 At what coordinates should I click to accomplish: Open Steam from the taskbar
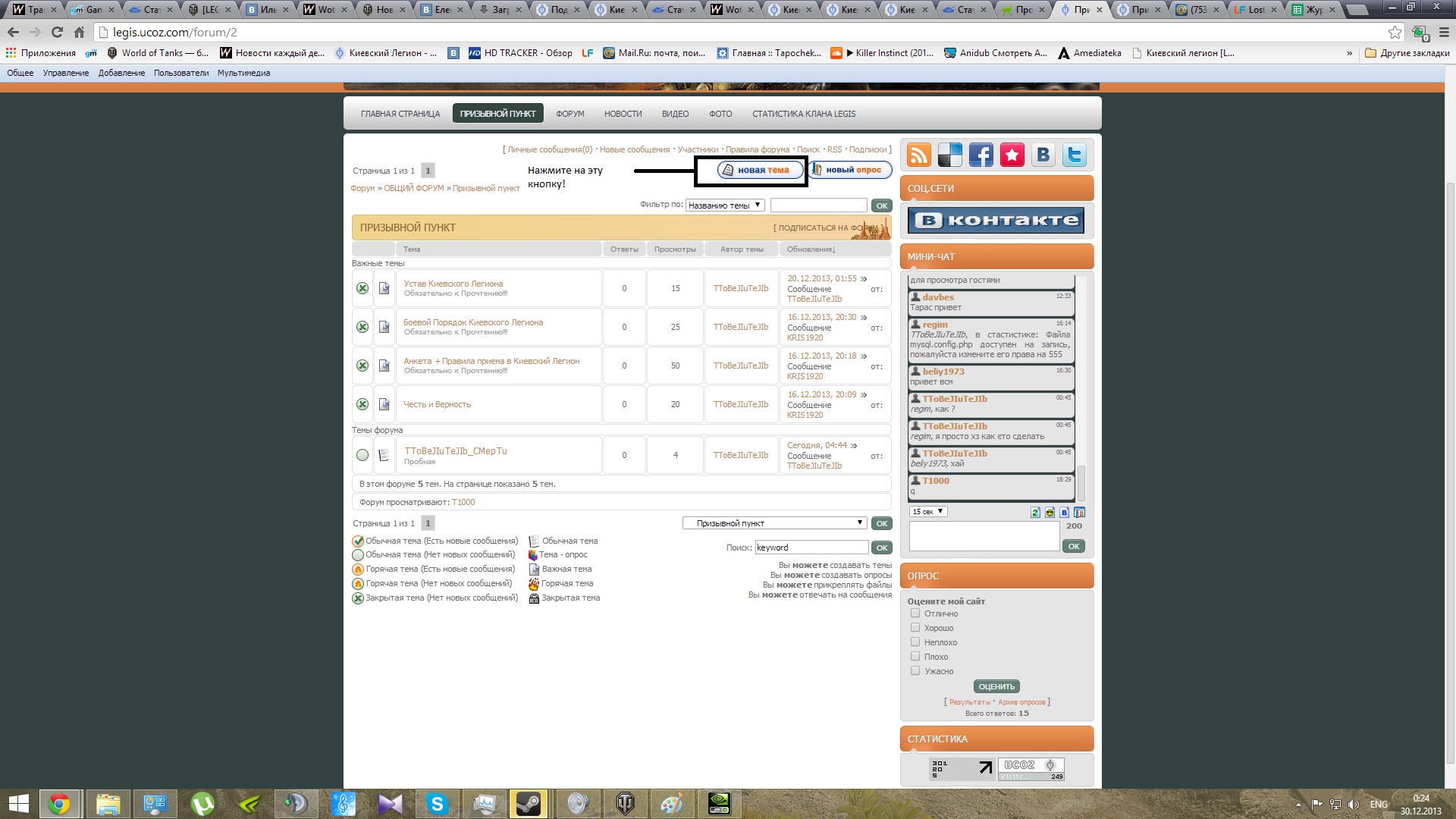point(529,804)
